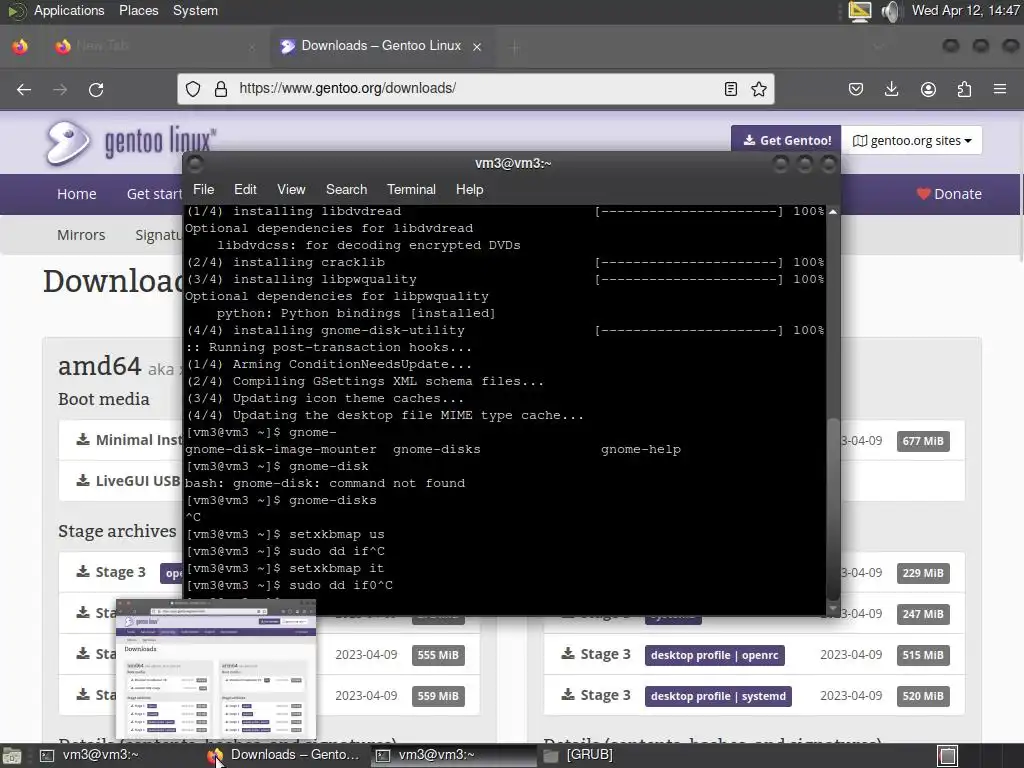Click the 555 MiB size badge

[x=438, y=655]
